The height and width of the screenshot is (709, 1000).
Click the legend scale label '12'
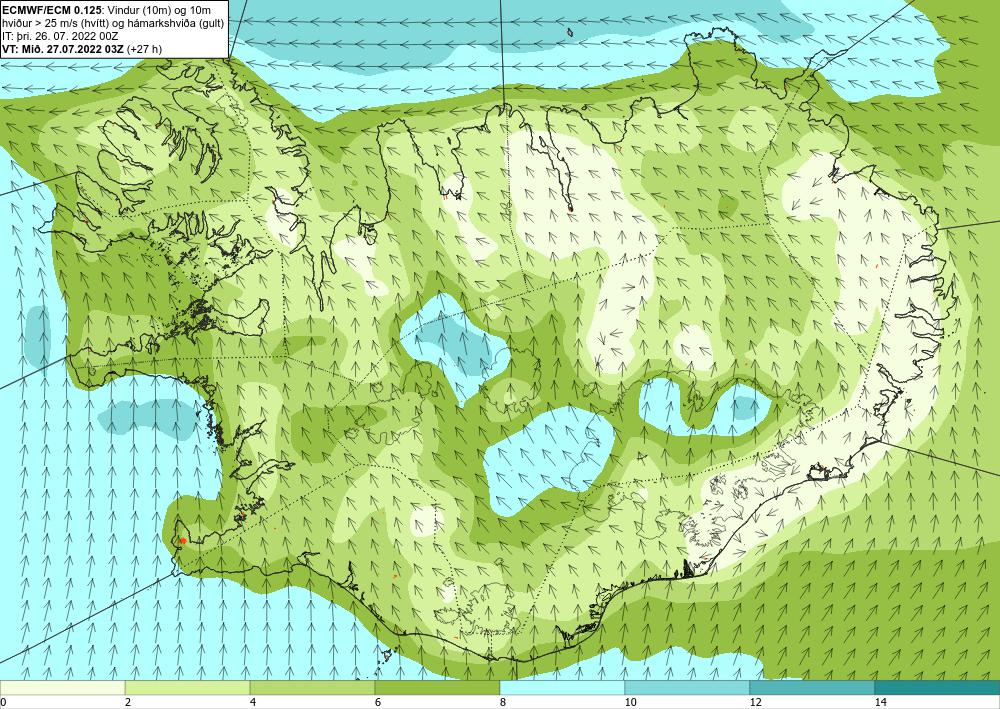(x=755, y=703)
